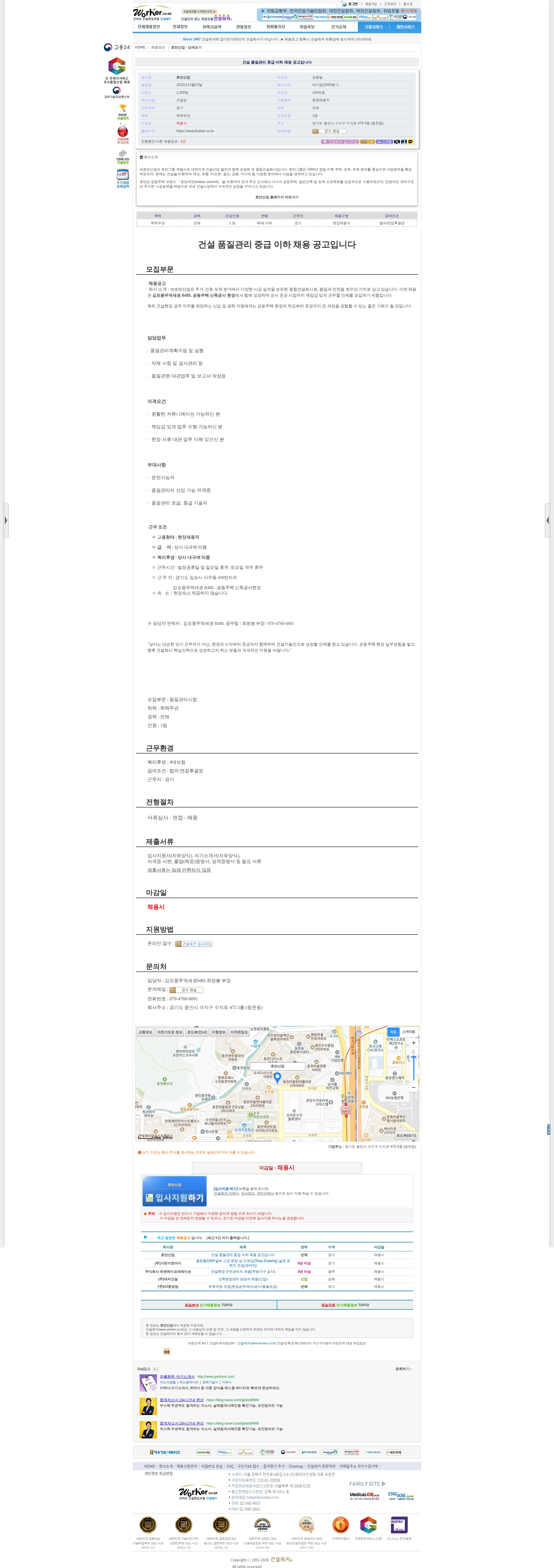Screen dimensions: 554x1568
Task: Open the 연봉정보 menu
Action: [x=244, y=27]
